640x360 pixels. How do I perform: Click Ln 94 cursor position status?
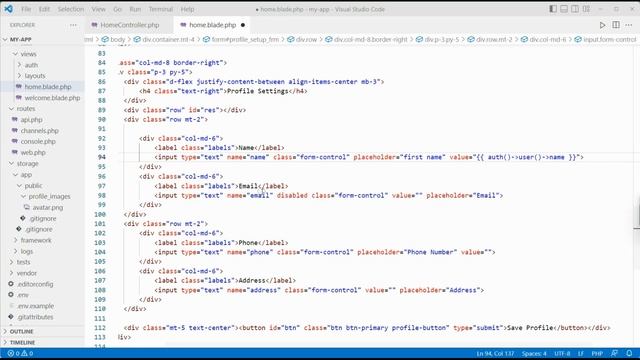(x=495, y=353)
